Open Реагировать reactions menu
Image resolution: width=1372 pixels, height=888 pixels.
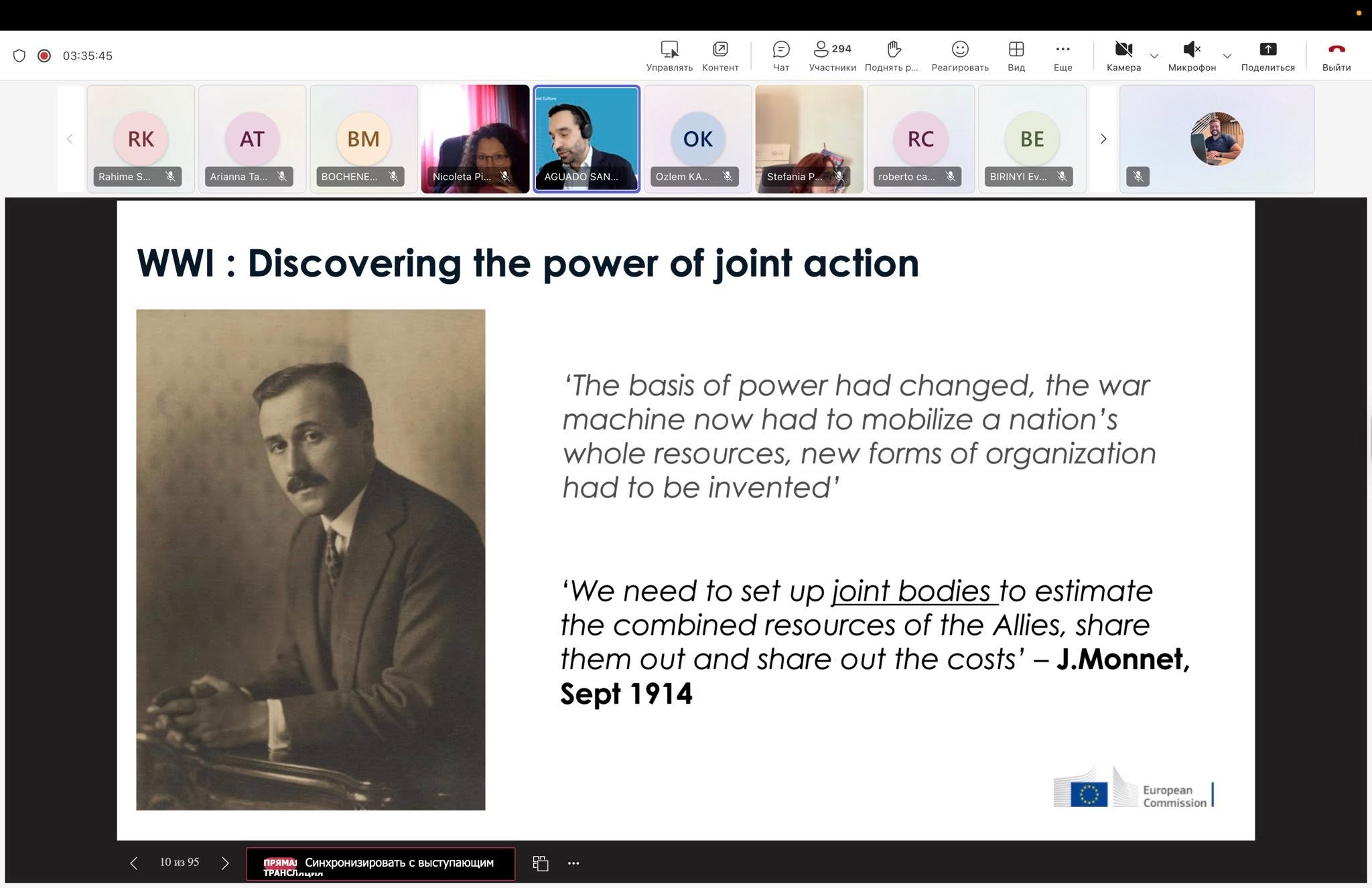[960, 56]
